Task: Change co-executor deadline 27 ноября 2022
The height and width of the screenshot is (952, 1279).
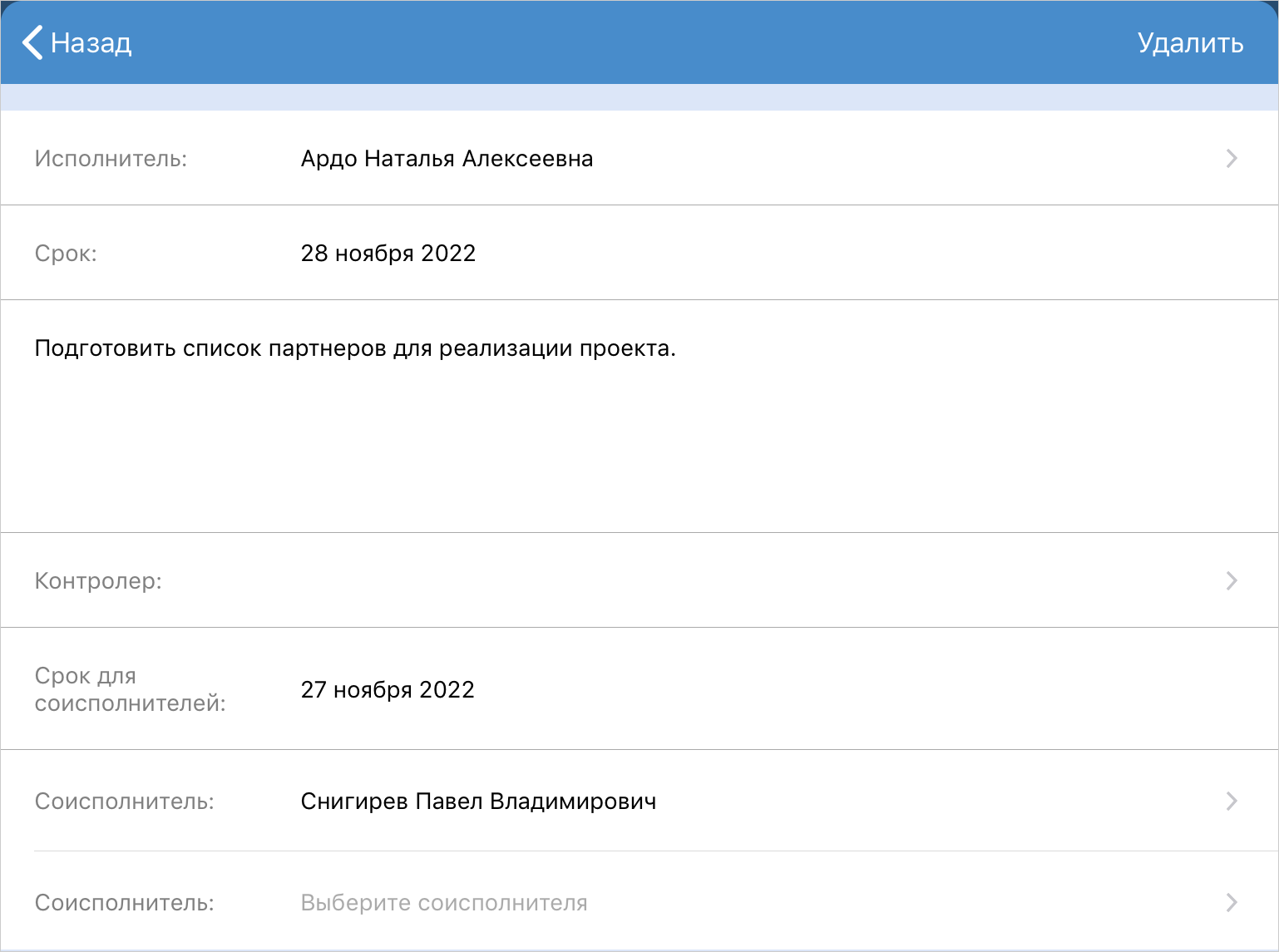Action: pos(388,689)
